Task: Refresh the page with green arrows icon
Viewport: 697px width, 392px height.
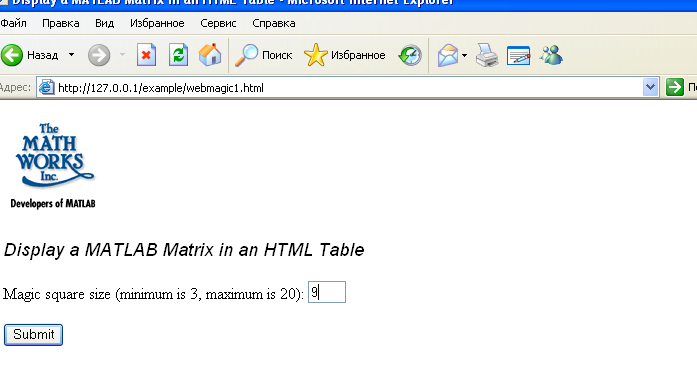Action: [178, 55]
